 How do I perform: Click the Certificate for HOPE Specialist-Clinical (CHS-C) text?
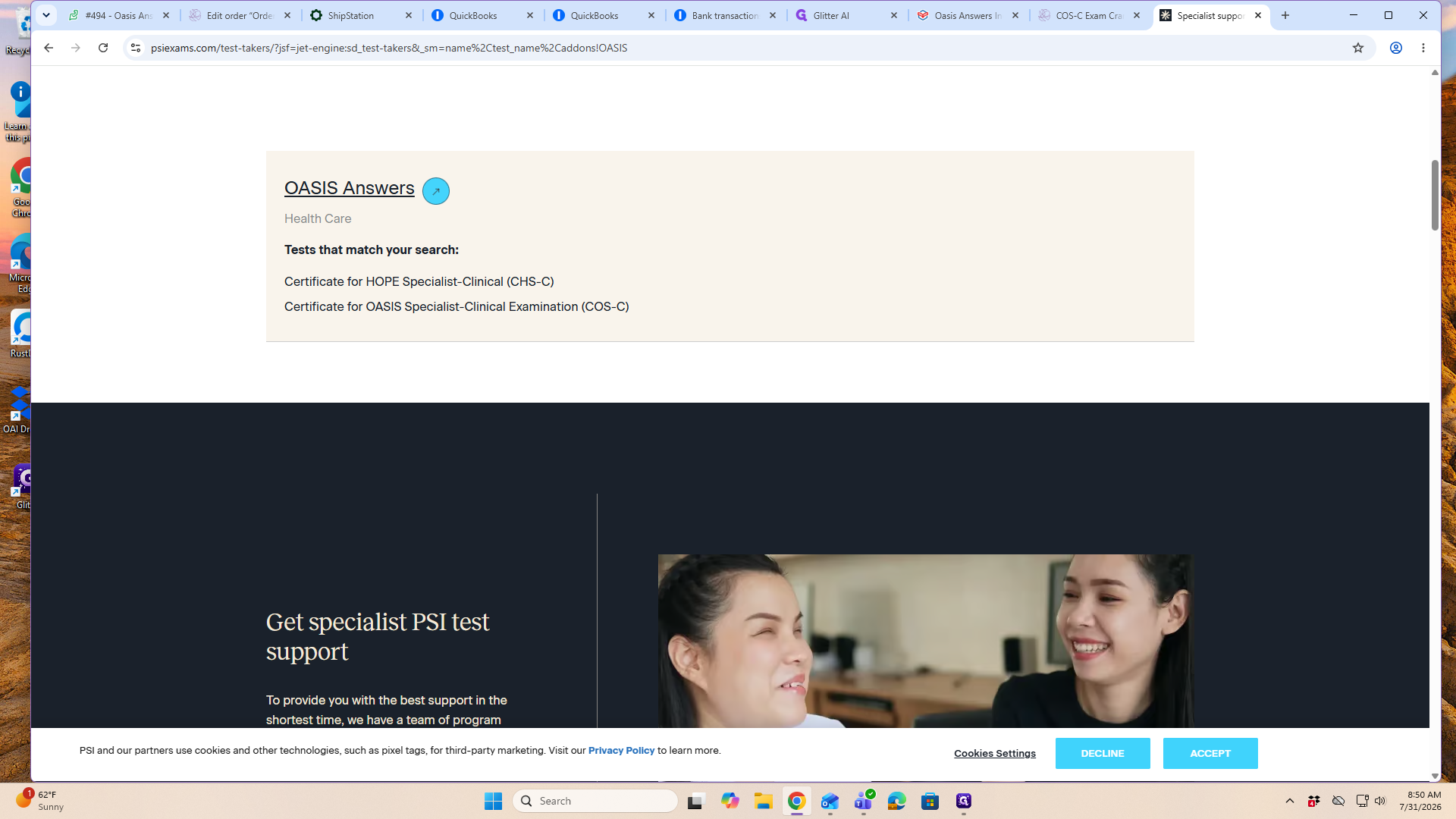pyautogui.click(x=419, y=281)
